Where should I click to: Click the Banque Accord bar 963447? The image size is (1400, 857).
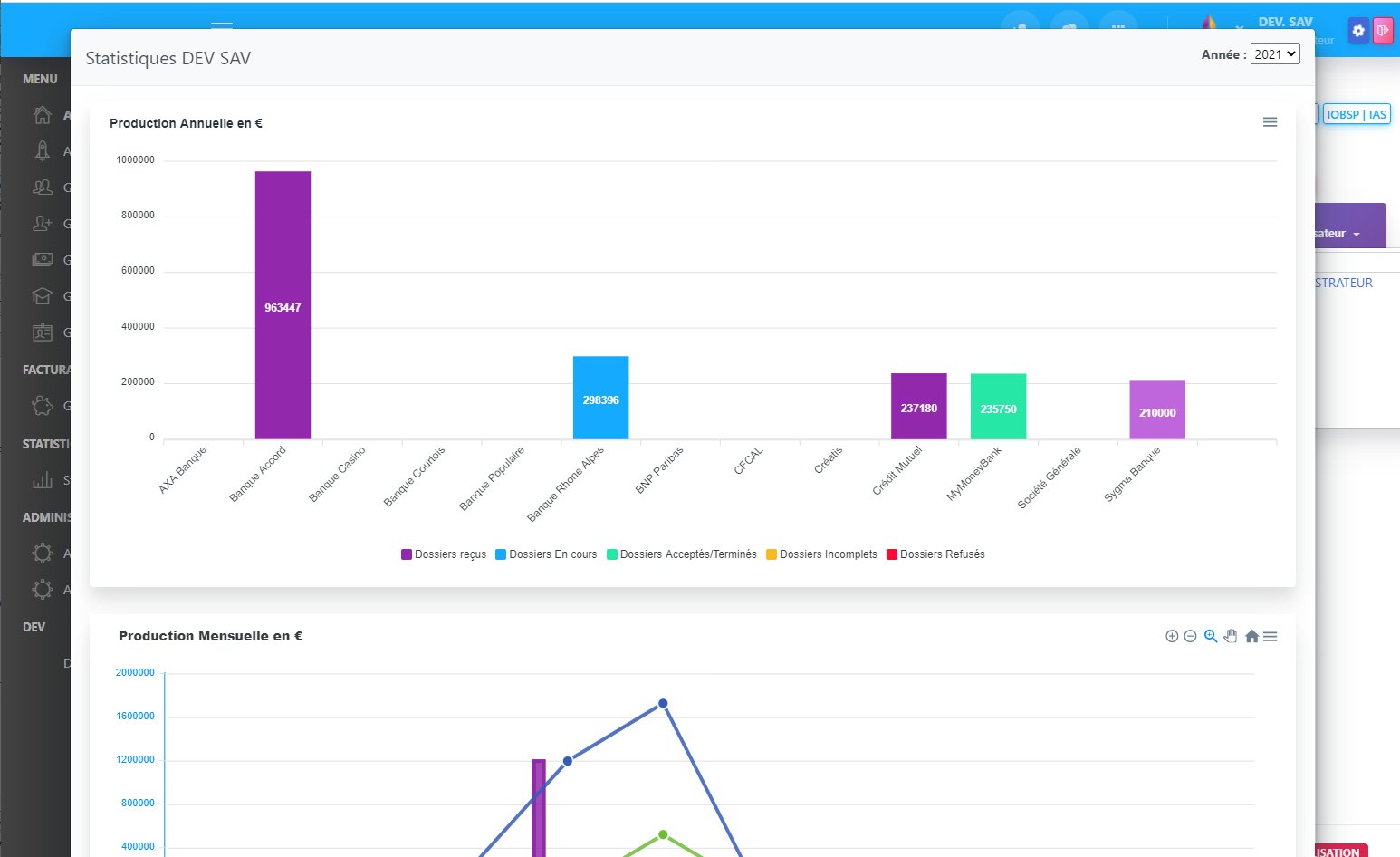283,305
